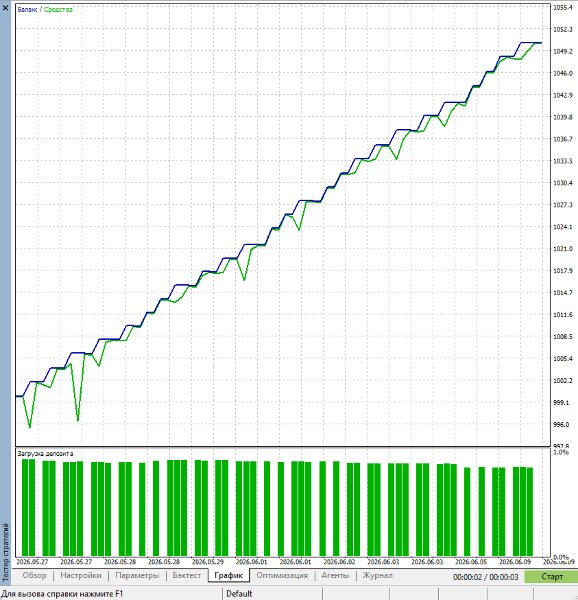Click the 2026.06.02 date axis label
This screenshot has height=600, width=578.
coord(339,562)
